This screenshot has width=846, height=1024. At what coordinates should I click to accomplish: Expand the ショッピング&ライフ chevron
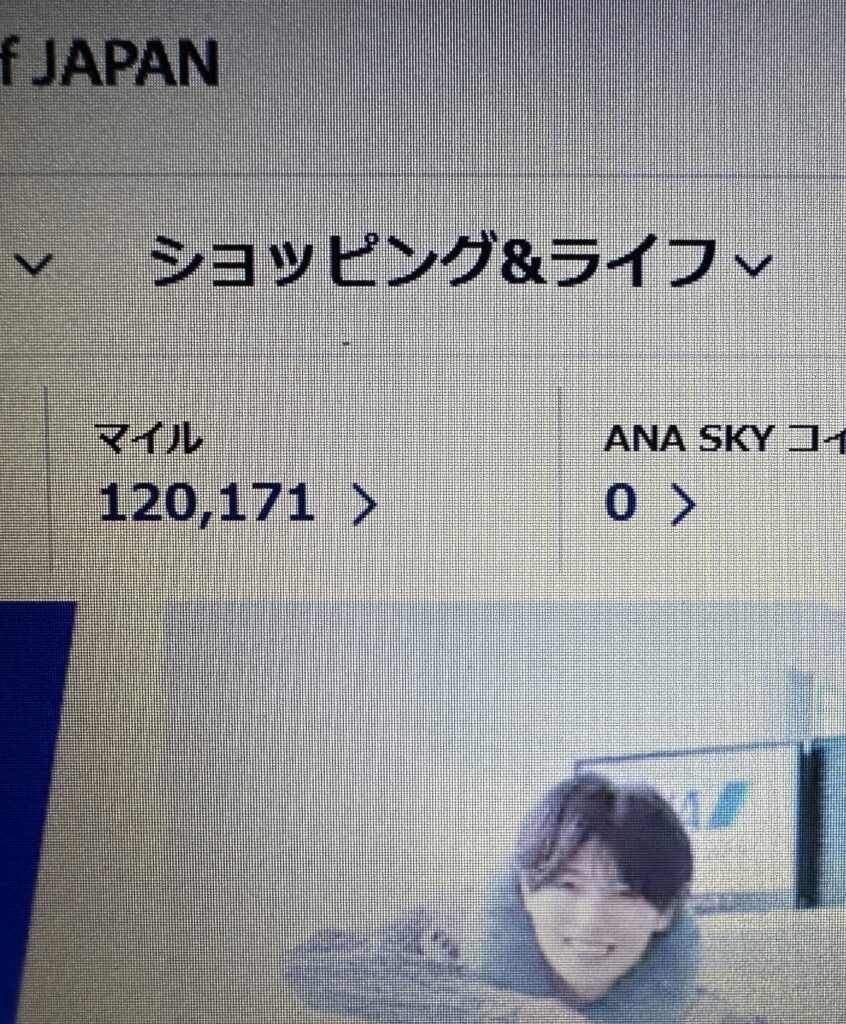coord(753,266)
